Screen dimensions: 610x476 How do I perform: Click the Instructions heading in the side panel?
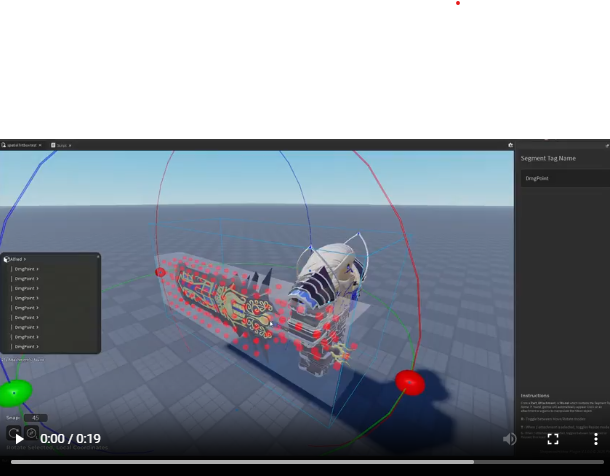coord(535,396)
